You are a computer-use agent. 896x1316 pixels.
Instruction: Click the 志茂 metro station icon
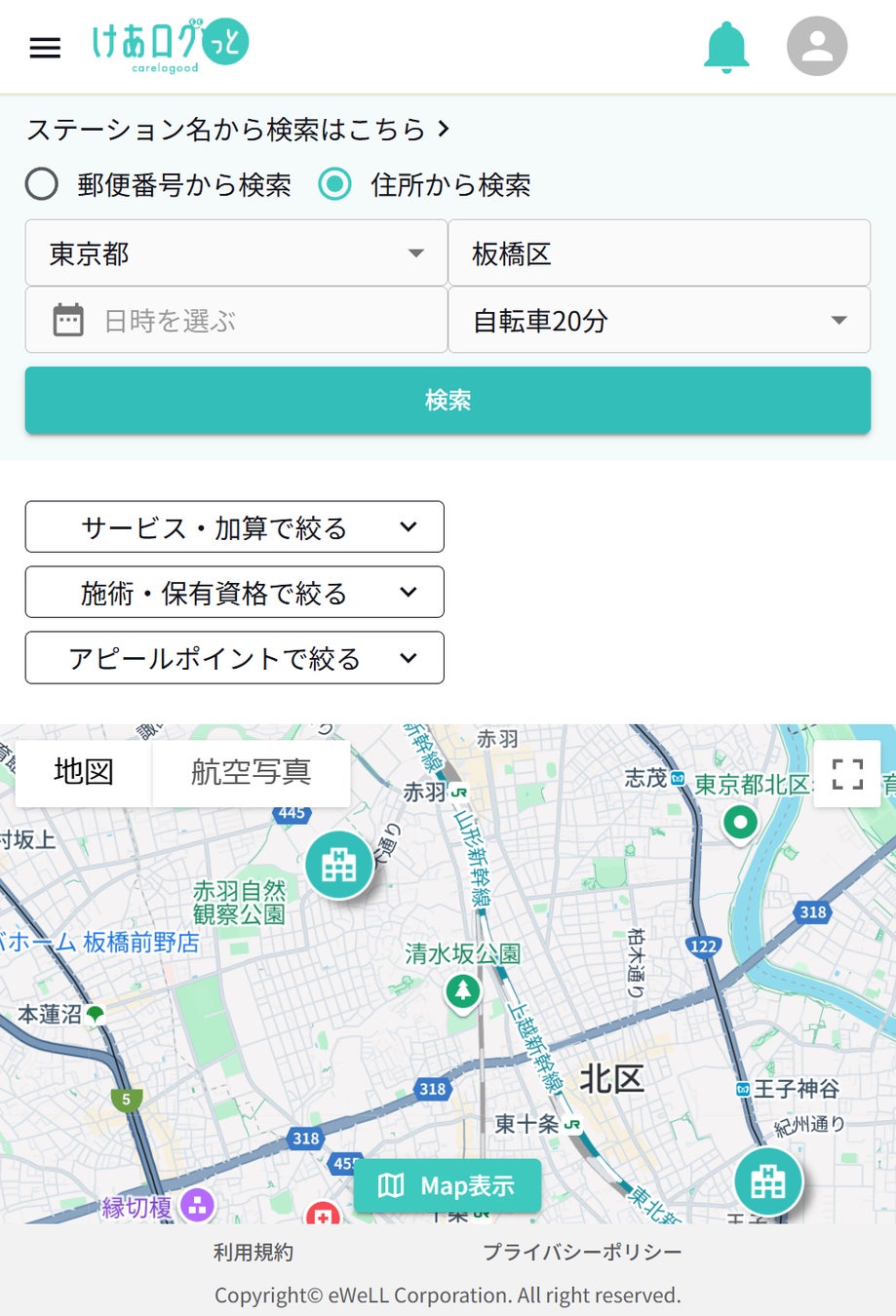[678, 778]
